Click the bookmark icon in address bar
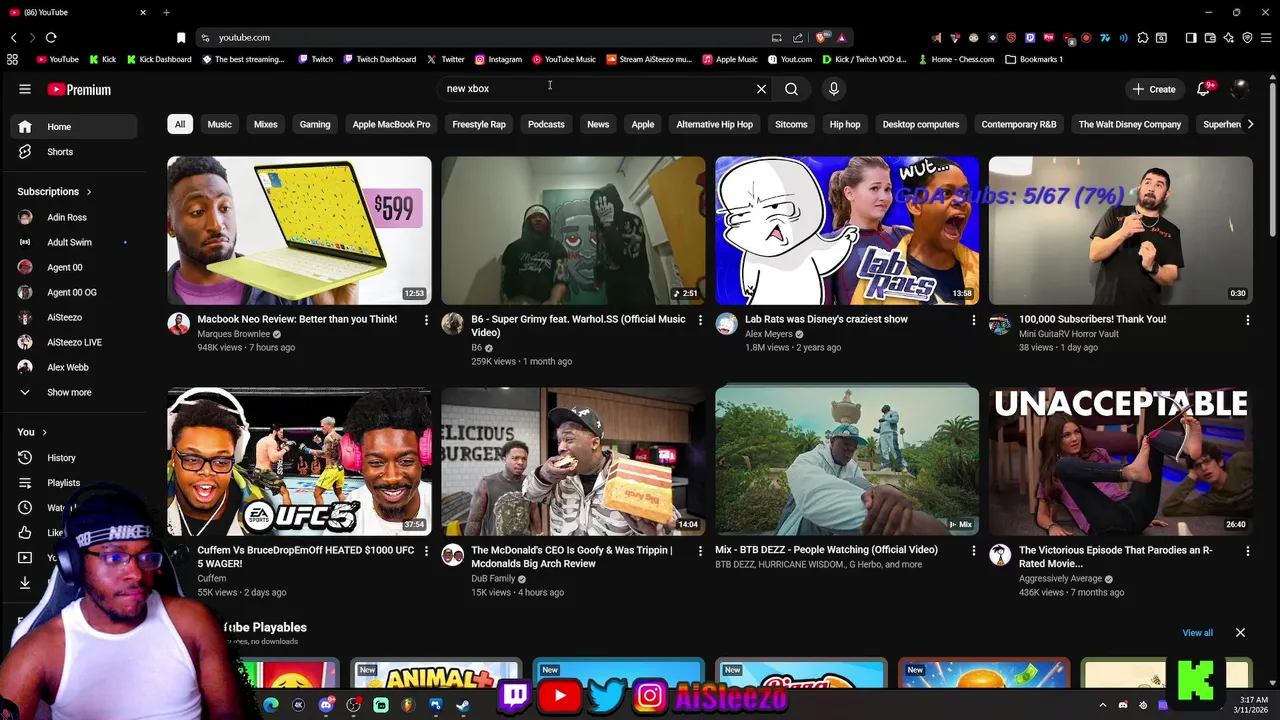The width and height of the screenshot is (1280, 720). [x=181, y=38]
